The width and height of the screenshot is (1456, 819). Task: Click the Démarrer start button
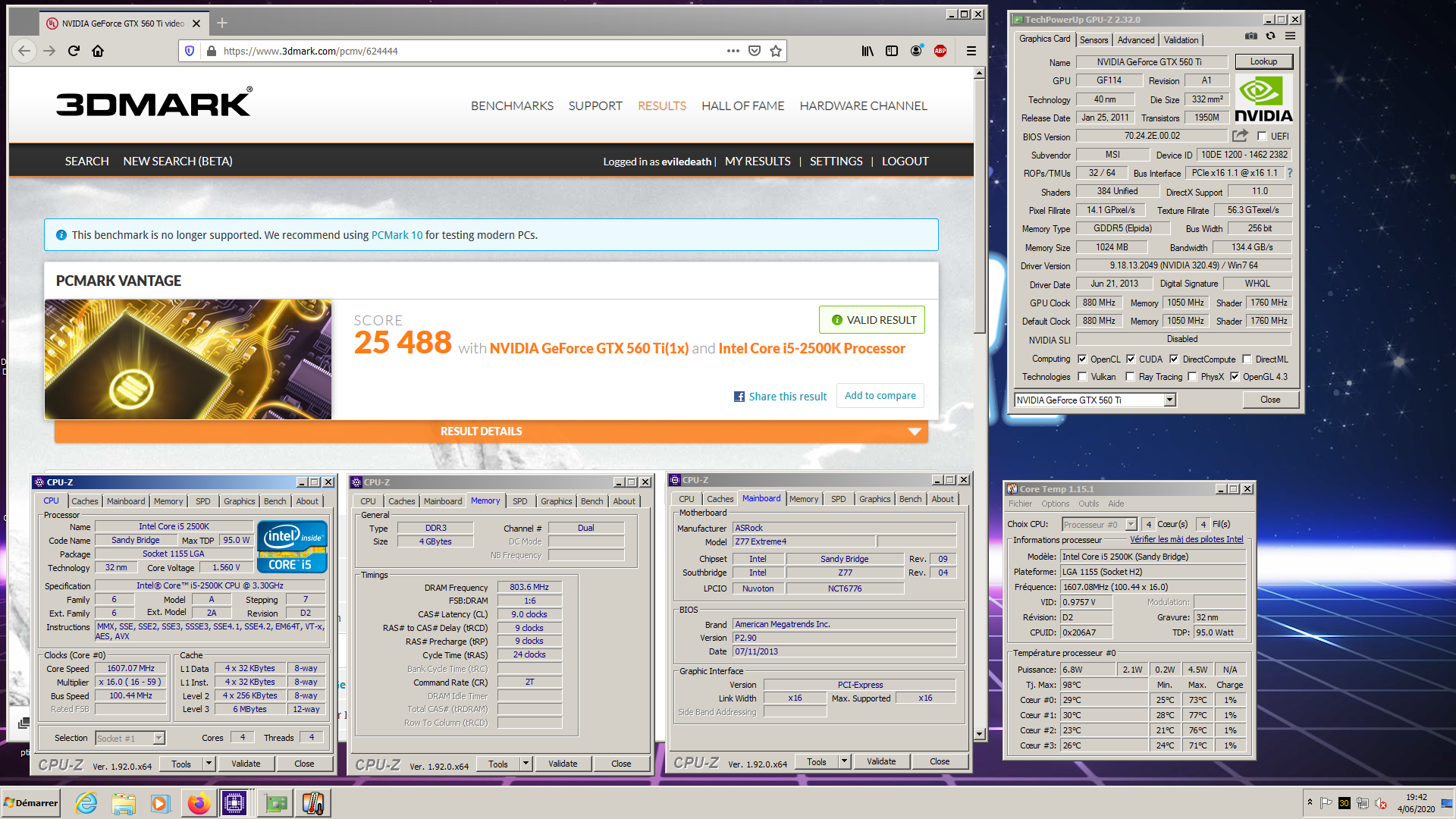[x=30, y=803]
